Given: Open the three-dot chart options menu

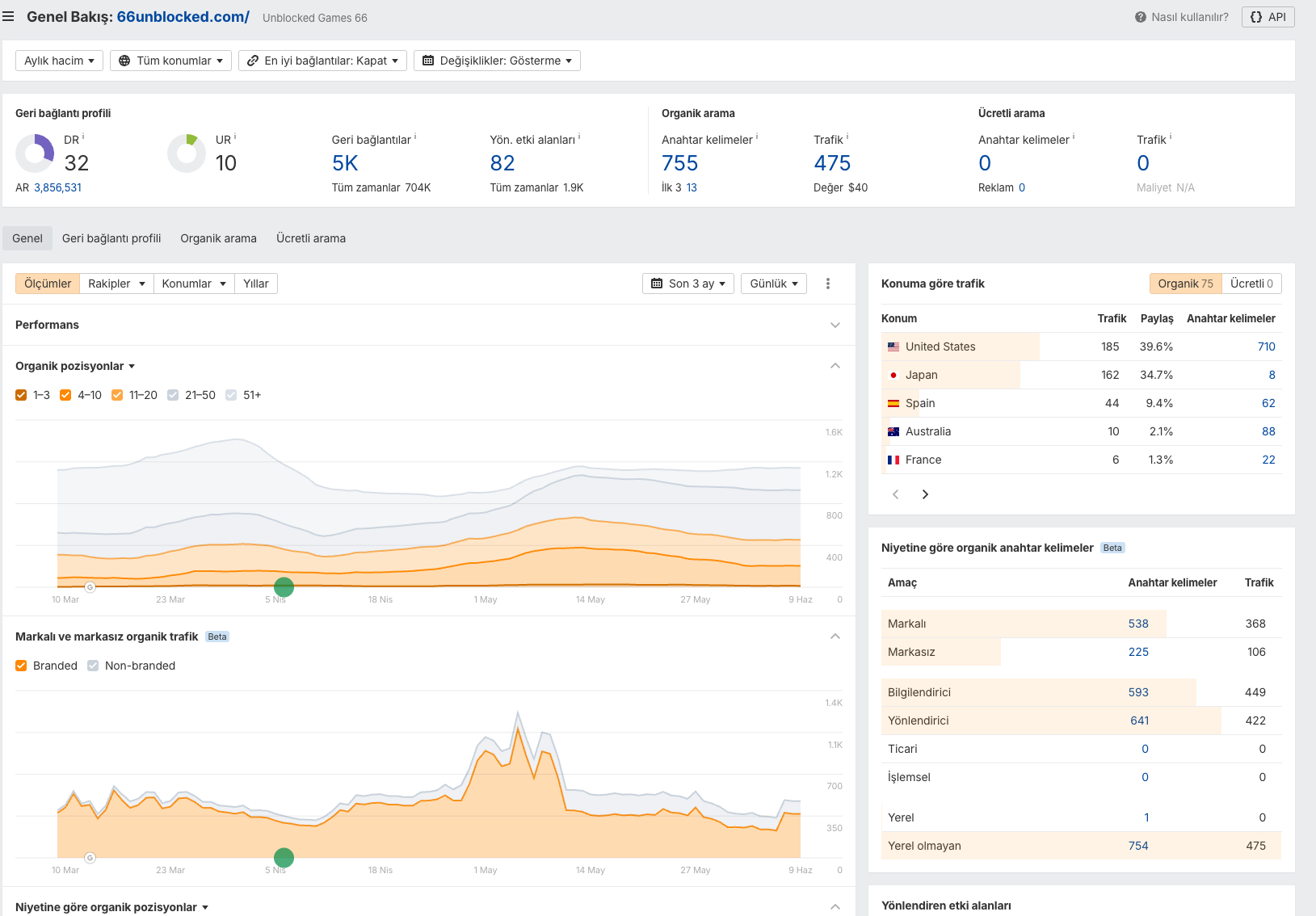Looking at the screenshot, I should (x=828, y=284).
